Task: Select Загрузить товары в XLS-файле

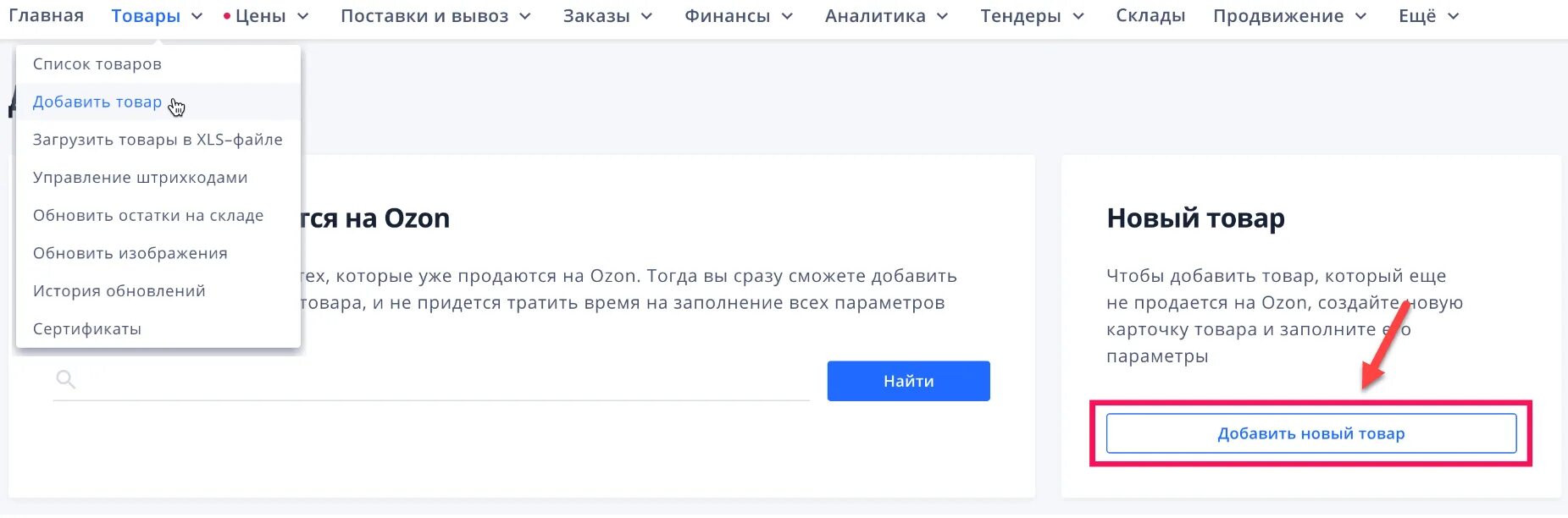Action: tap(158, 140)
